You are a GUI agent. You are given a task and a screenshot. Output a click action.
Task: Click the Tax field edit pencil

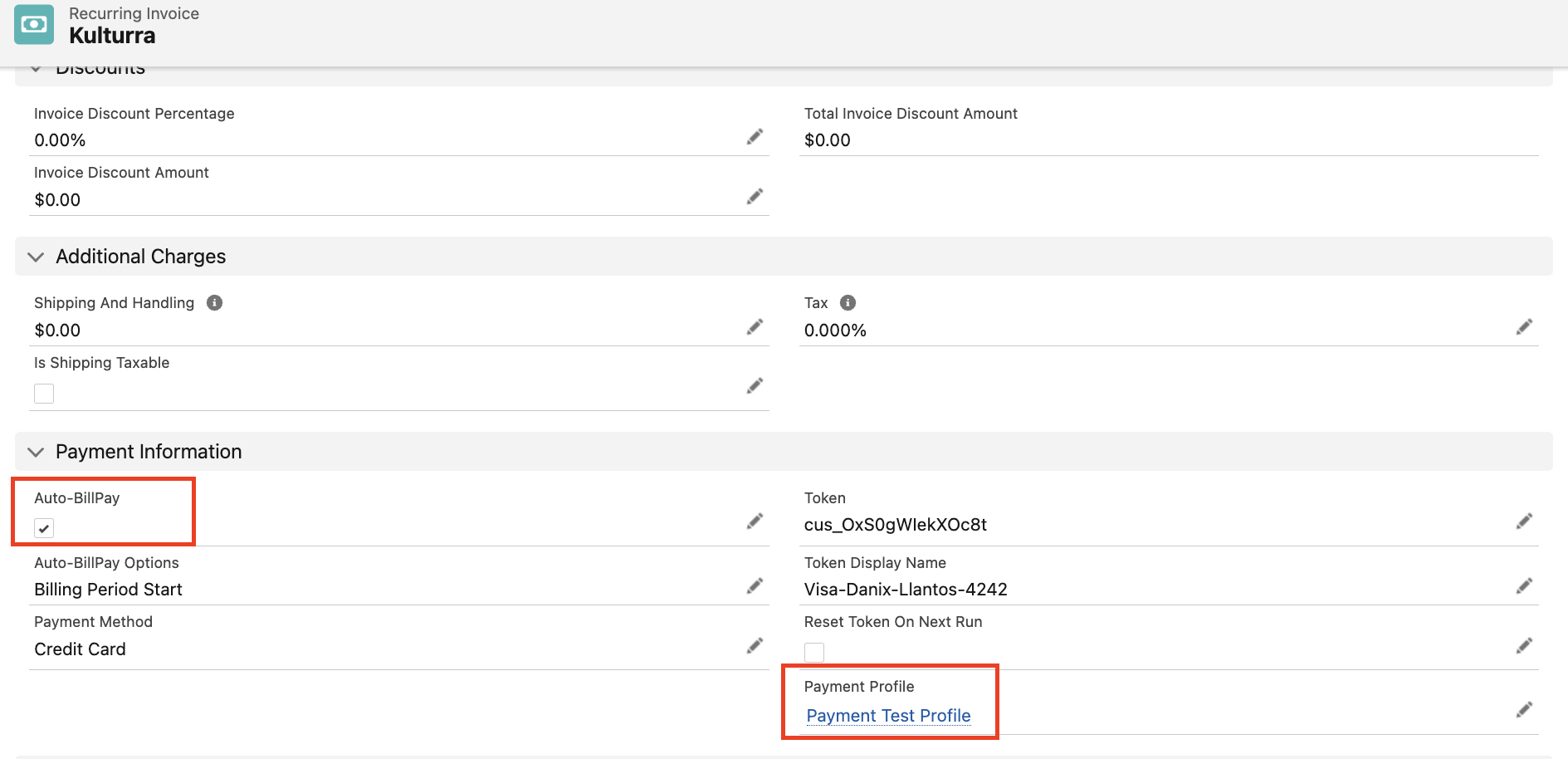coord(1524,327)
